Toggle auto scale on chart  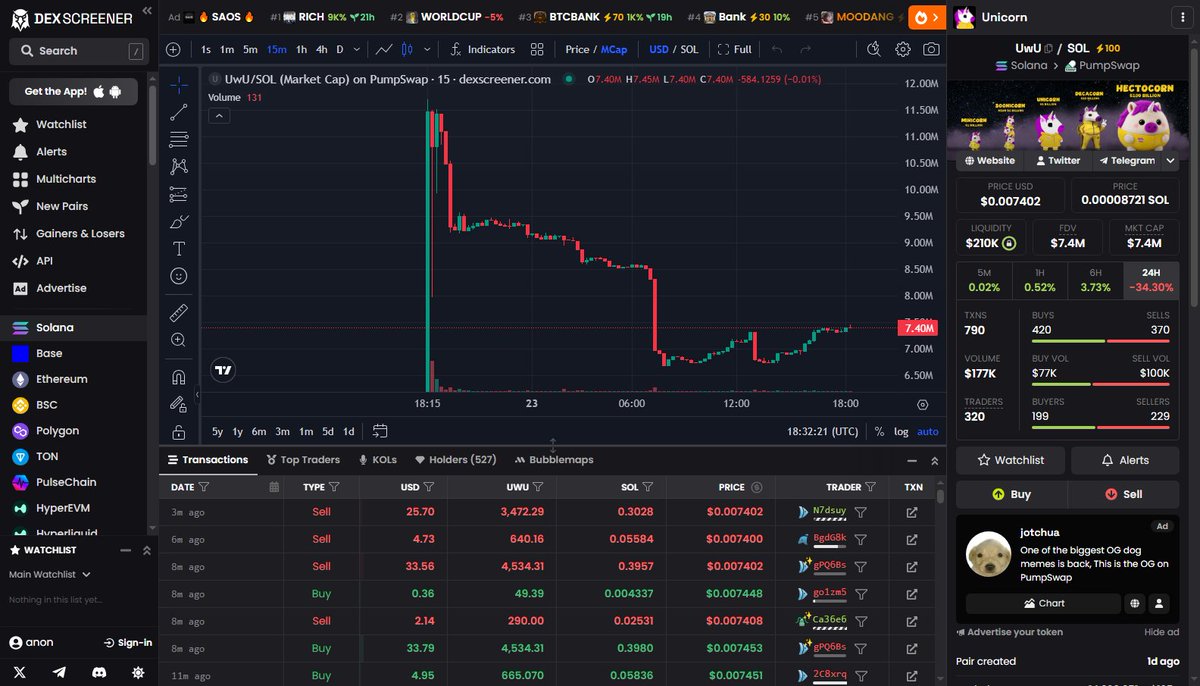(x=928, y=431)
